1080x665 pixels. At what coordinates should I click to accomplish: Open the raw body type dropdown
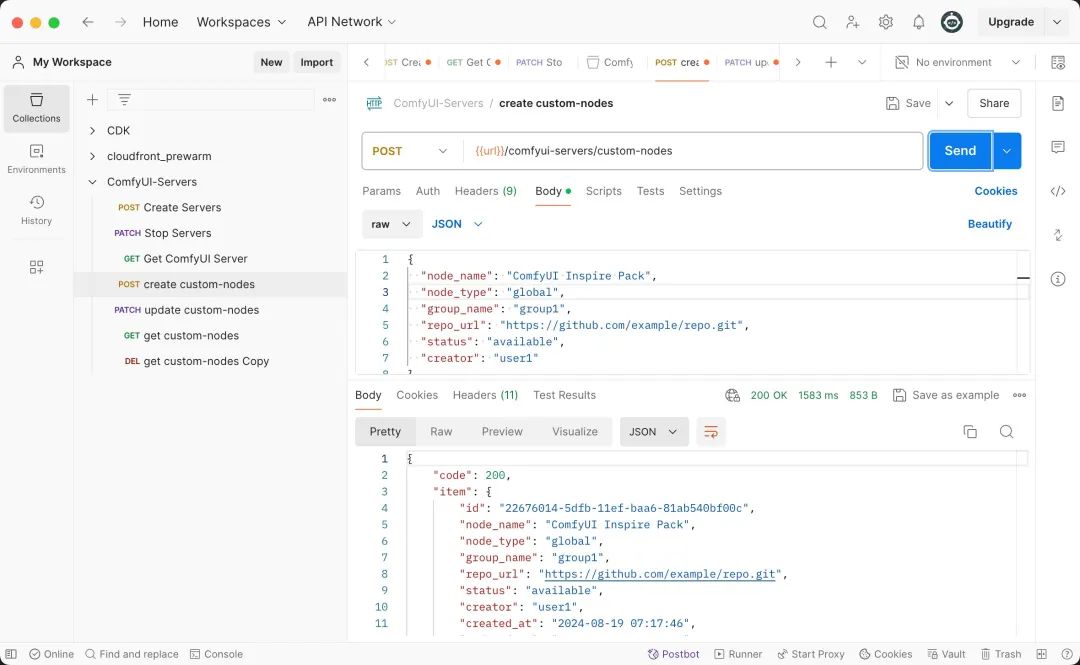click(x=392, y=224)
